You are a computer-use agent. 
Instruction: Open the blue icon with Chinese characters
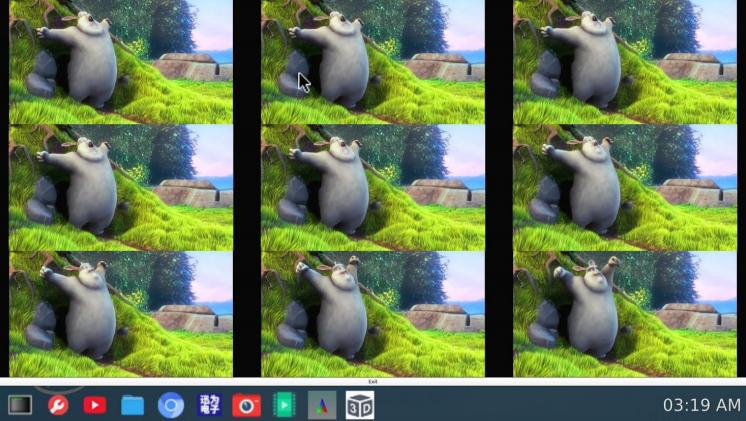point(209,405)
